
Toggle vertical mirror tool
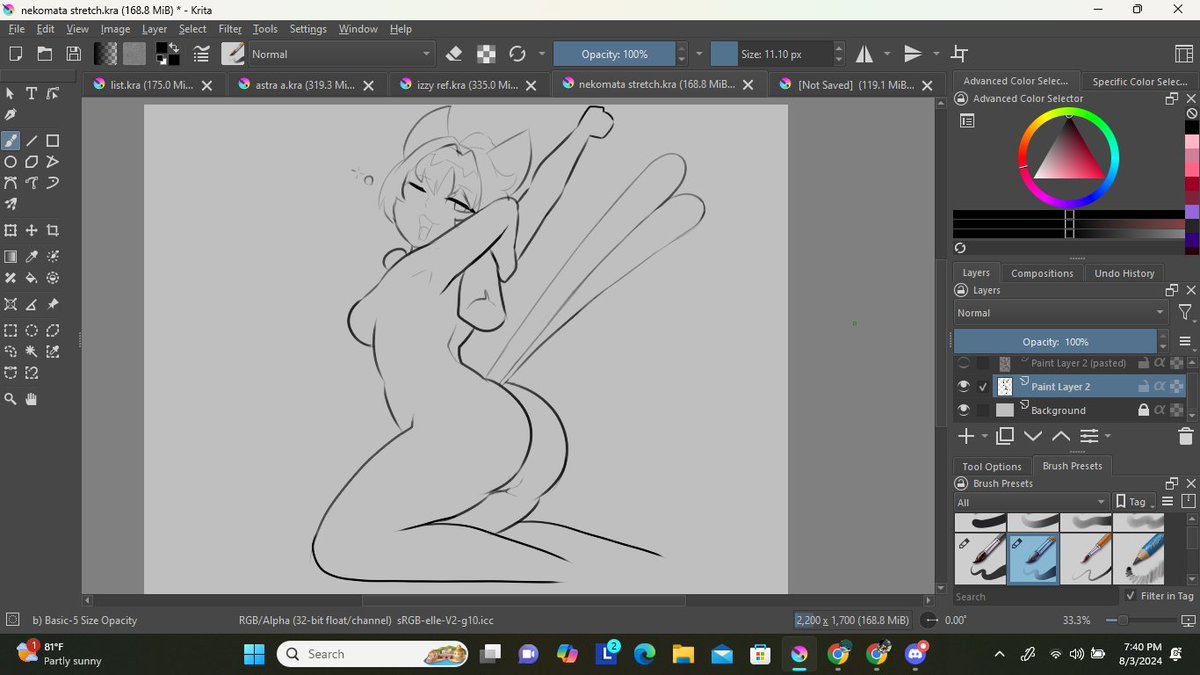point(912,54)
